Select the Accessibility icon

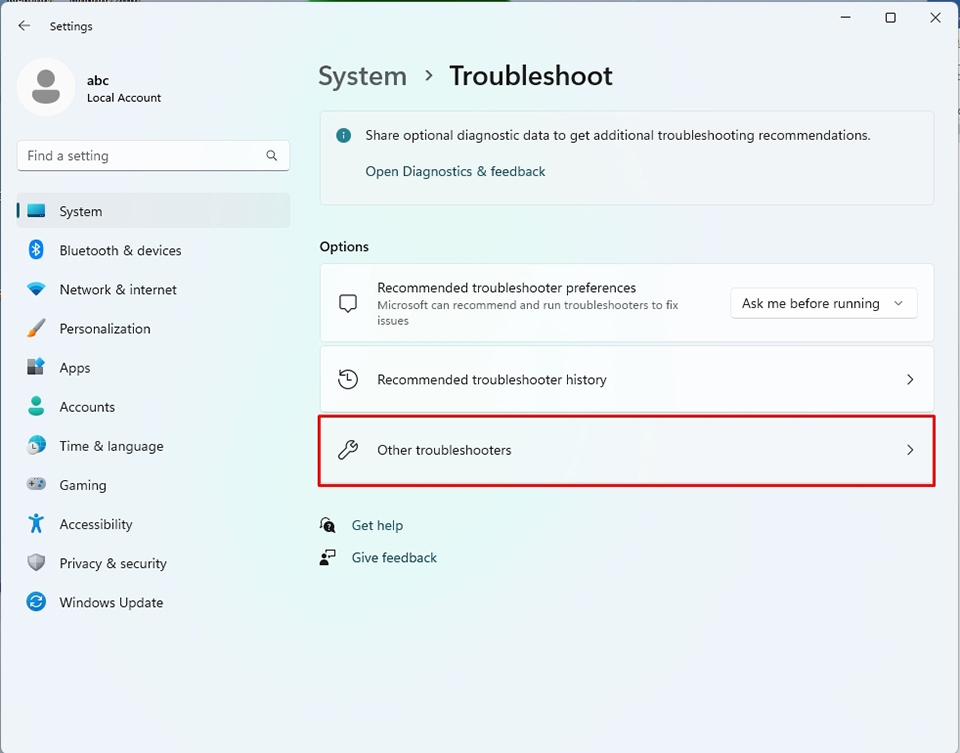pos(38,523)
